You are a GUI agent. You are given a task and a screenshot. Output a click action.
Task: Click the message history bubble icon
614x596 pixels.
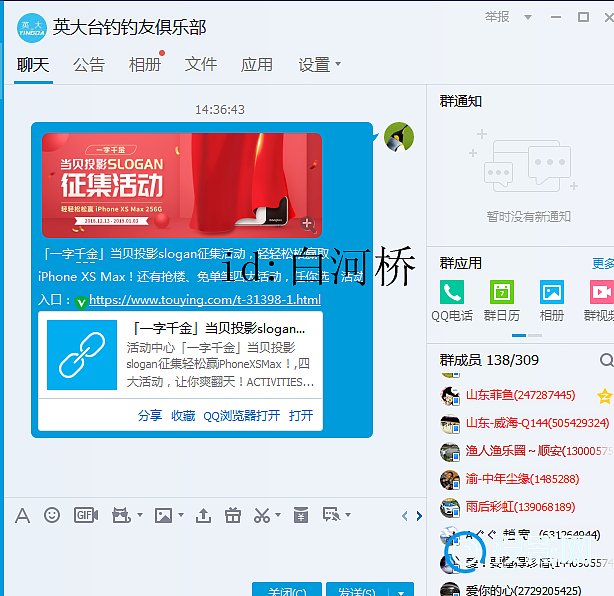332,515
